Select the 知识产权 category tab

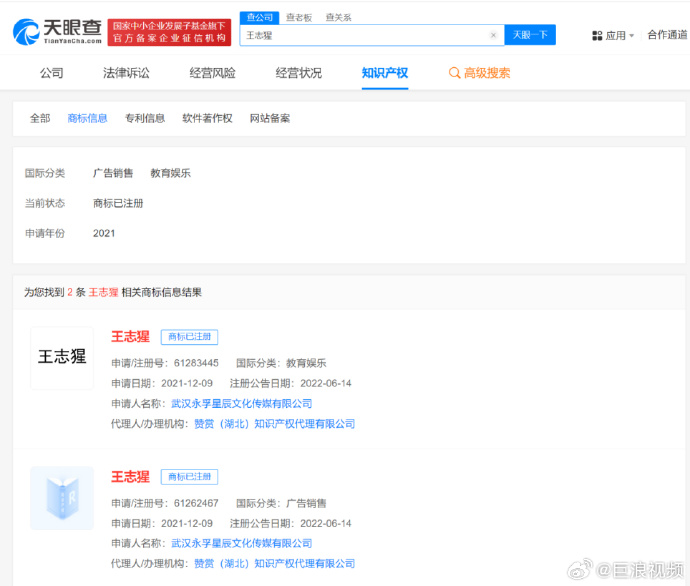(385, 73)
